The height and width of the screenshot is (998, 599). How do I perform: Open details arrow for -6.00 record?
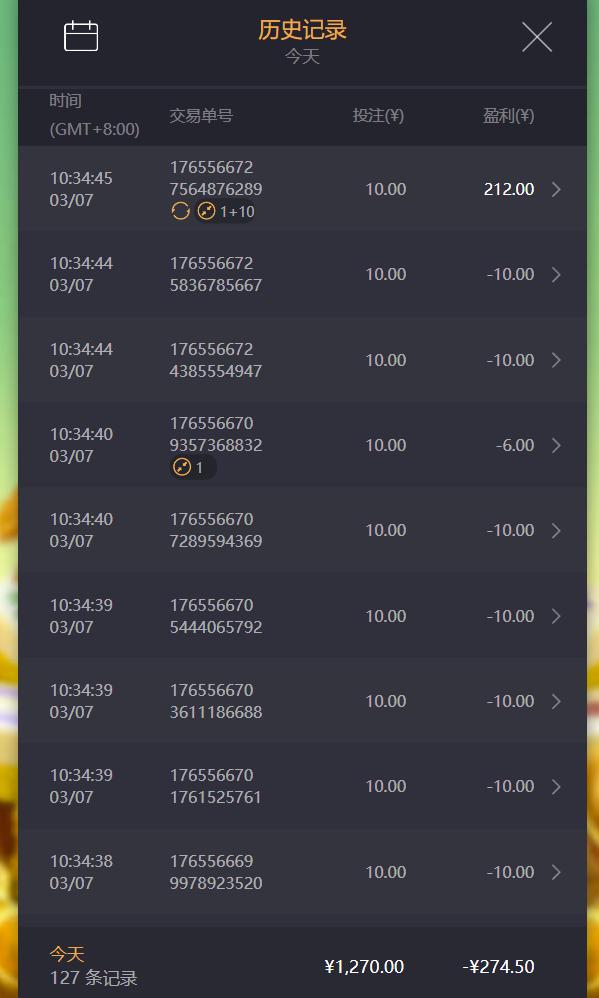click(x=556, y=445)
